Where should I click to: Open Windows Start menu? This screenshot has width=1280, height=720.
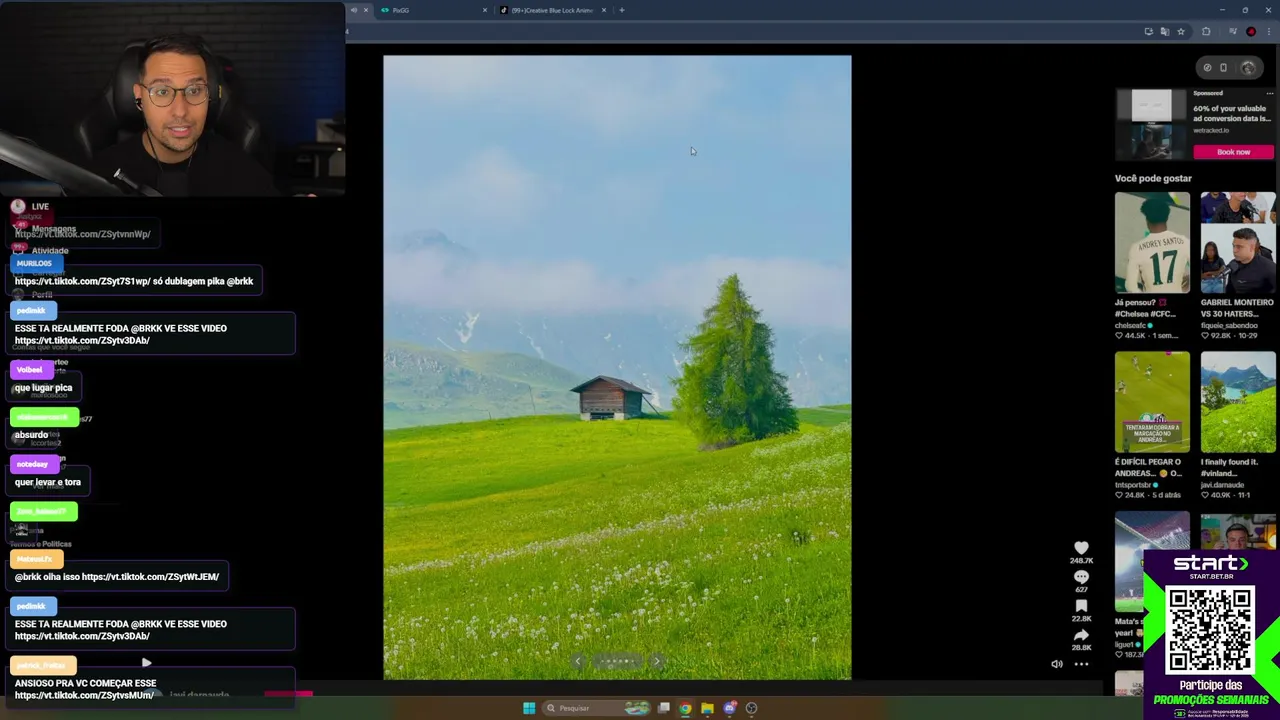click(x=529, y=708)
